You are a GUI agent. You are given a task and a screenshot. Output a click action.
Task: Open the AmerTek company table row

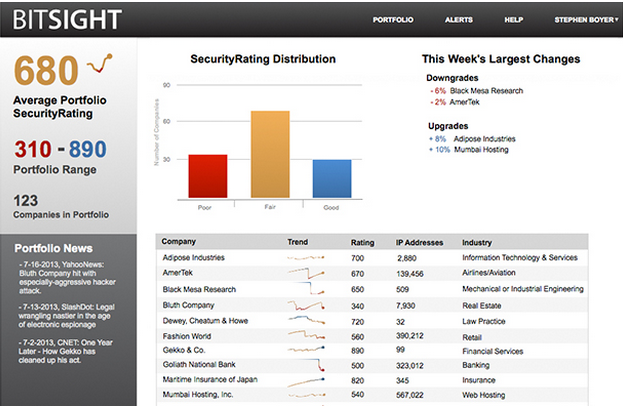coord(372,273)
